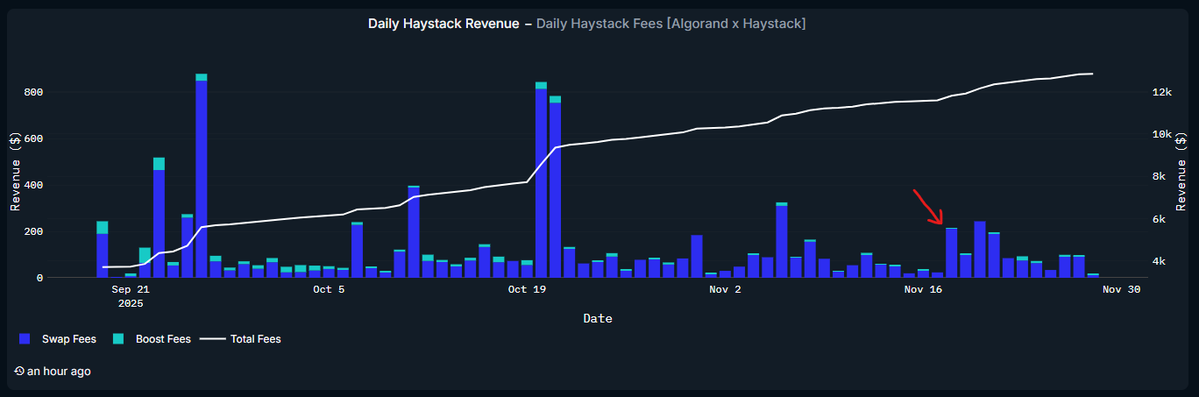Click the 'Nov 16' date tick label
1199x397 pixels.
point(923,289)
